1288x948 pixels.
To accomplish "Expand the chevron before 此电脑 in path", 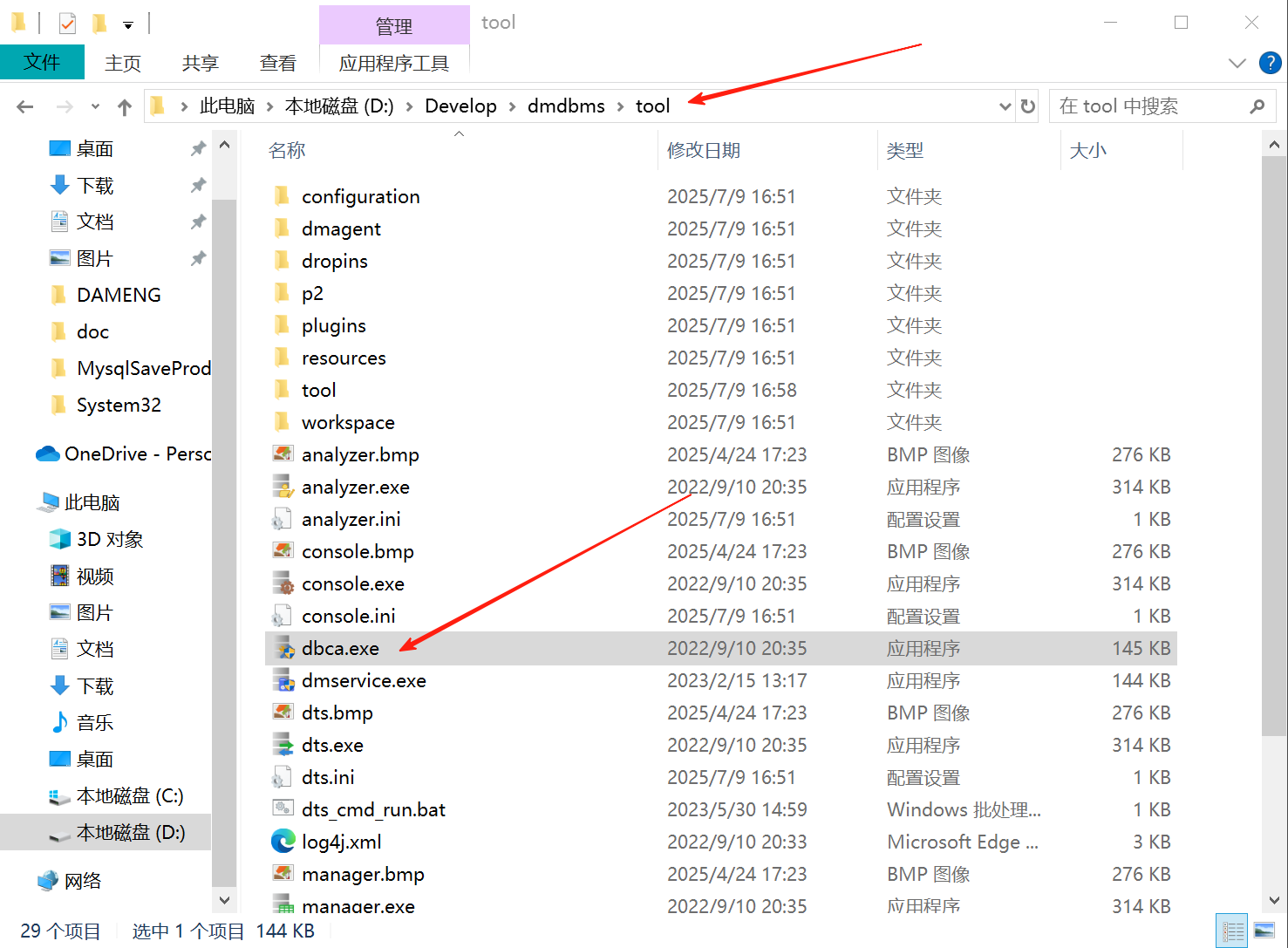I will point(184,106).
